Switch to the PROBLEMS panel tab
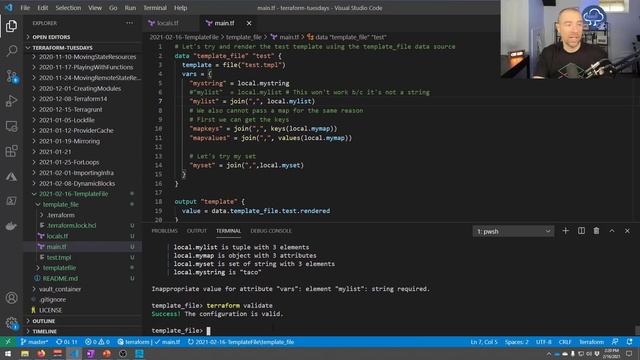 [x=164, y=231]
